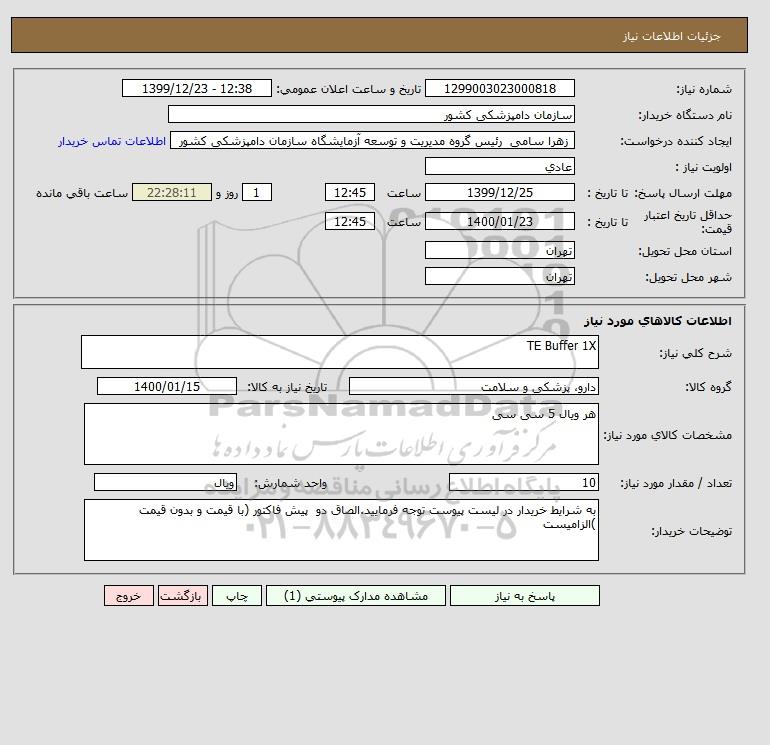Click the بازگشت back button
The image size is (770, 745).
click(183, 596)
